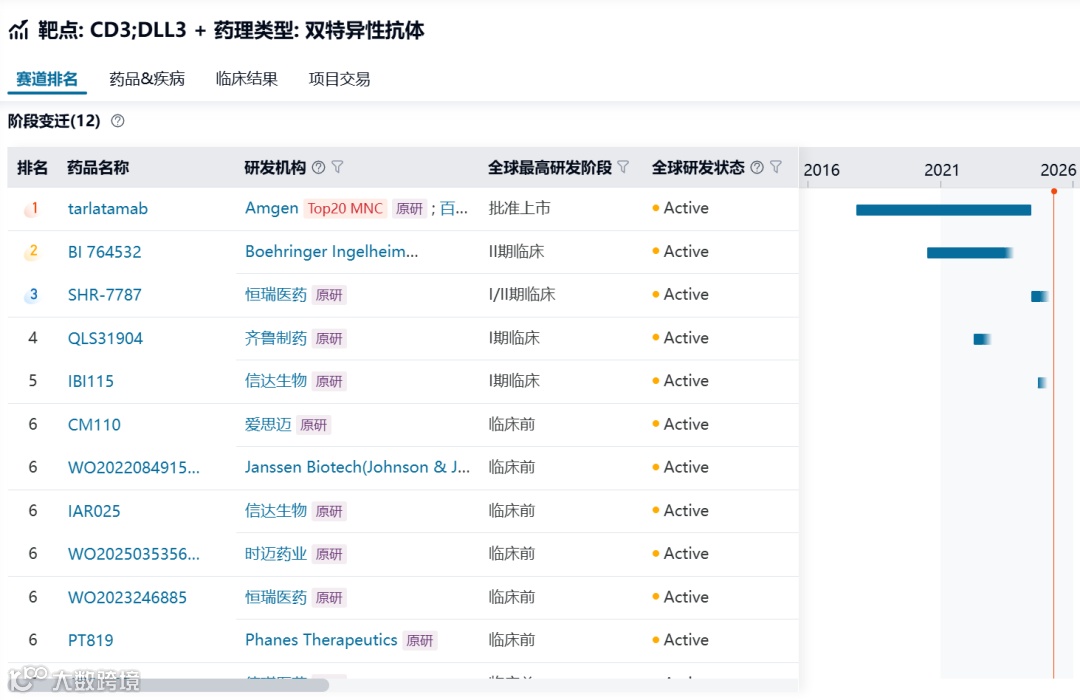Click 药品名称 column header
Image resolution: width=1080 pixels, height=700 pixels.
tap(98, 167)
